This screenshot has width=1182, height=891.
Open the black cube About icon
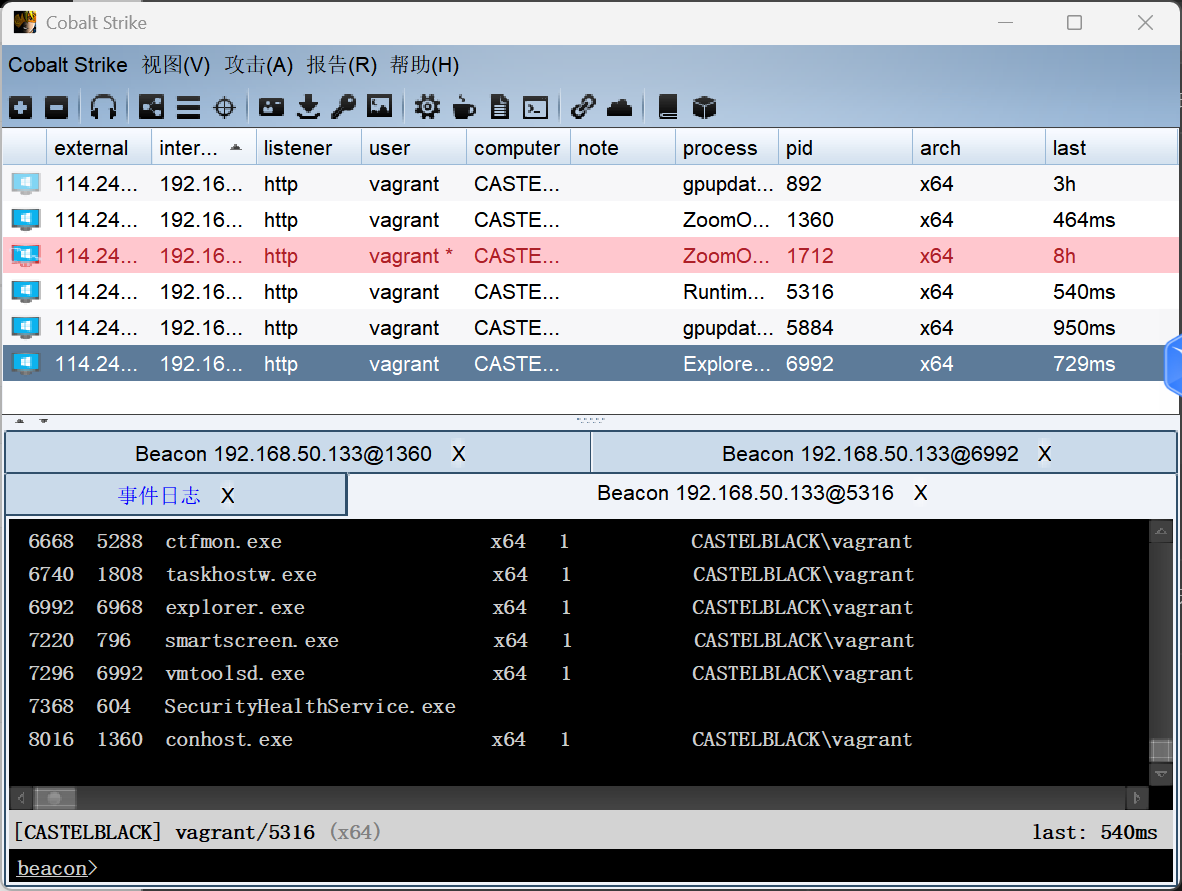[705, 107]
